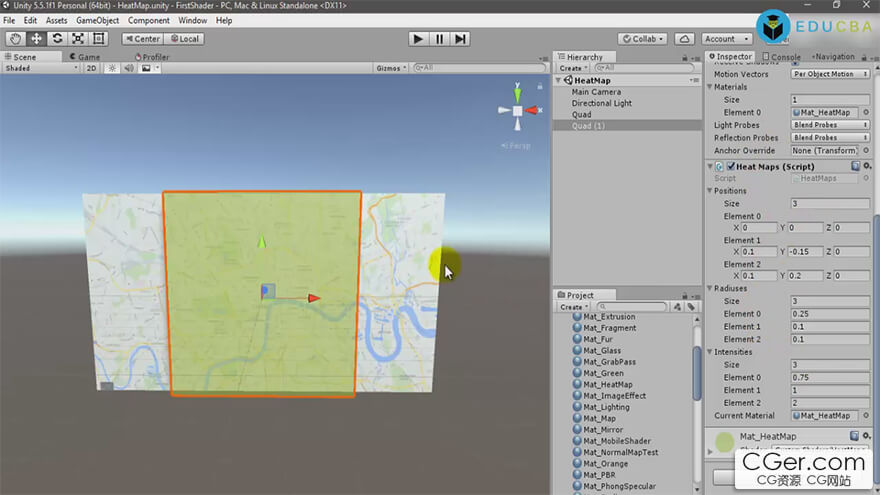Click the Pause button
The height and width of the screenshot is (495, 880).
click(x=439, y=39)
